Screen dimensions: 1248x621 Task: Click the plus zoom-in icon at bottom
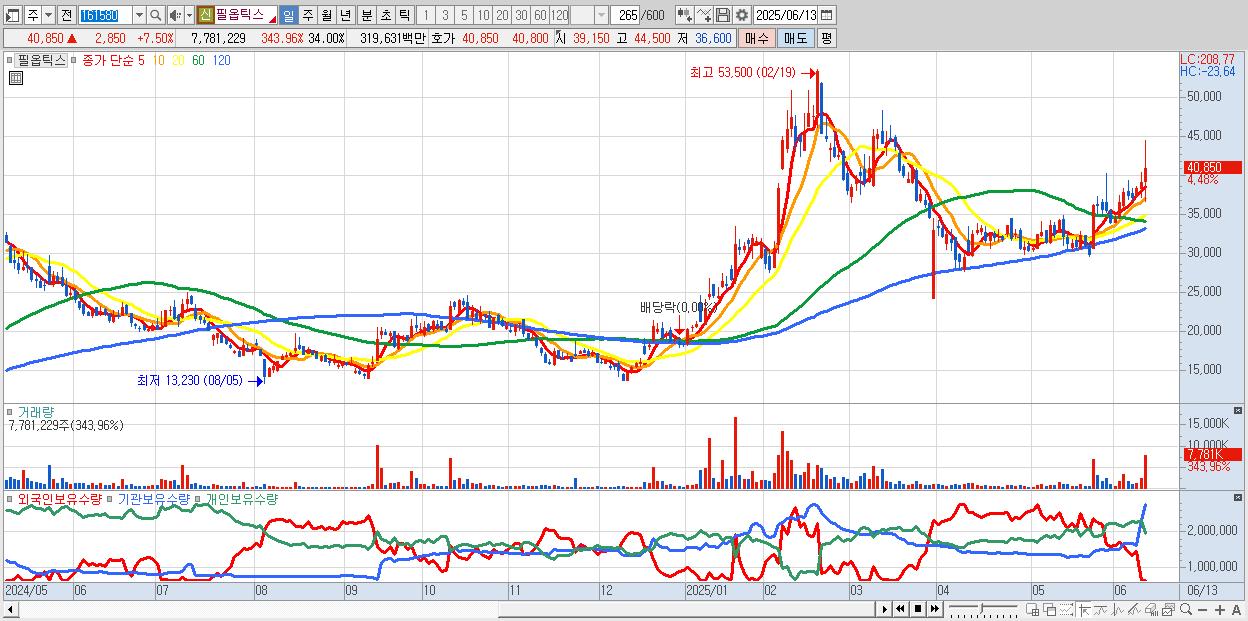pyautogui.click(x=1220, y=609)
